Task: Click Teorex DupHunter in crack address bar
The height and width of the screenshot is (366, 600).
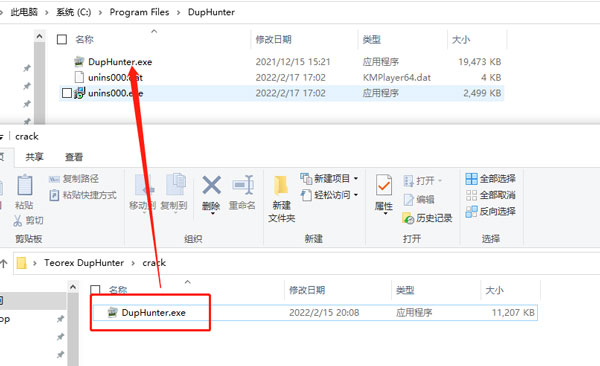Action: coord(84,263)
